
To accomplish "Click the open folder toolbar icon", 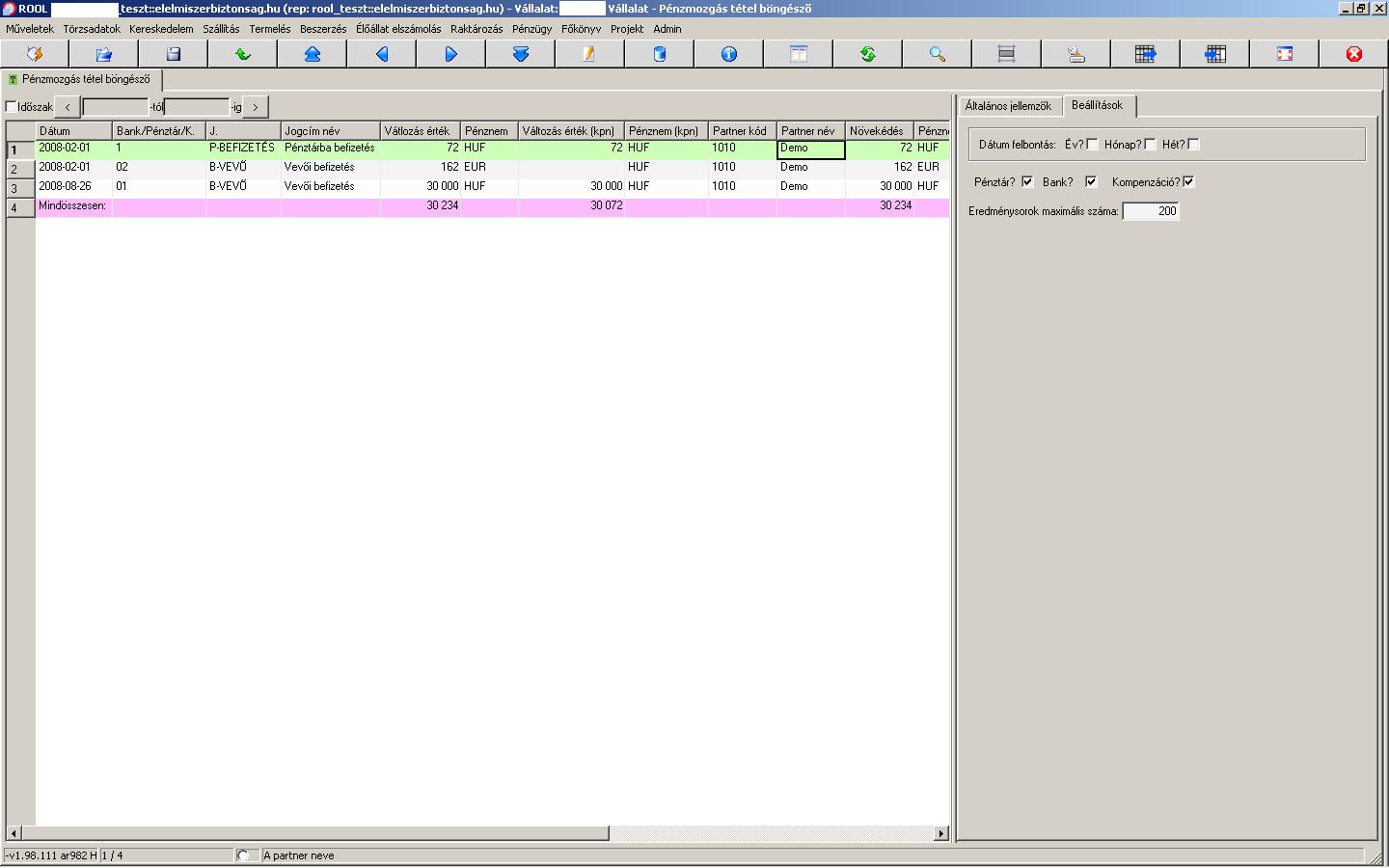I will 104,54.
